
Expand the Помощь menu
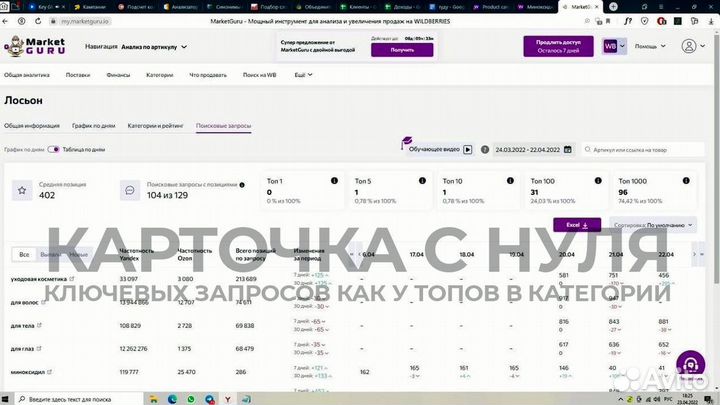point(650,46)
